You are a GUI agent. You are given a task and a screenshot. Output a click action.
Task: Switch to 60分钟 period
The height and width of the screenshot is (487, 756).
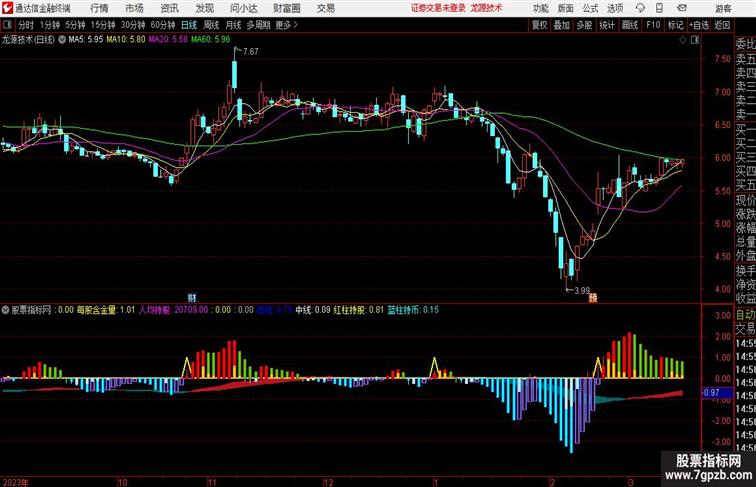click(x=163, y=25)
